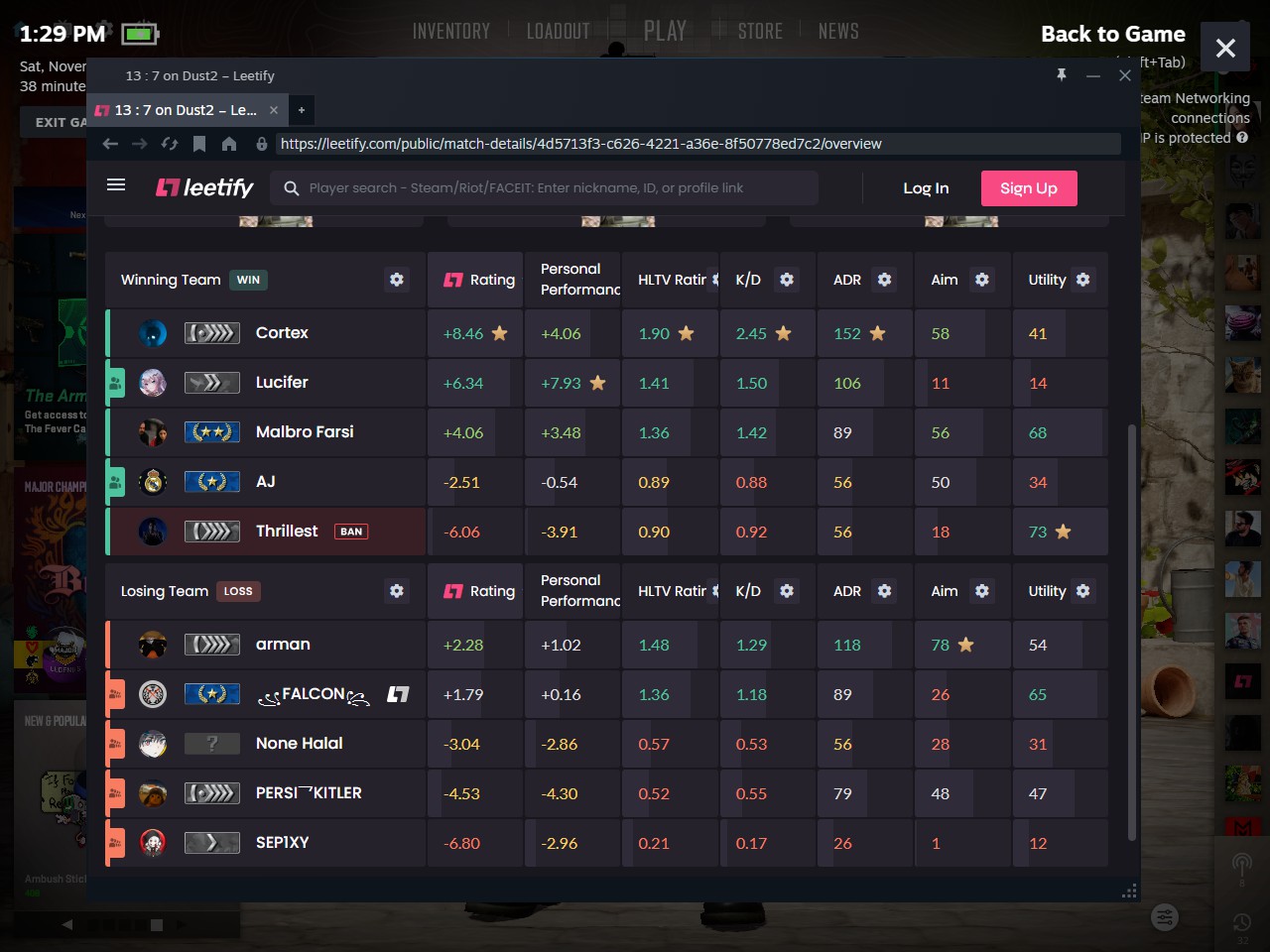Open ADR column settings in Winning Team
The image size is (1270, 952).
click(x=884, y=280)
